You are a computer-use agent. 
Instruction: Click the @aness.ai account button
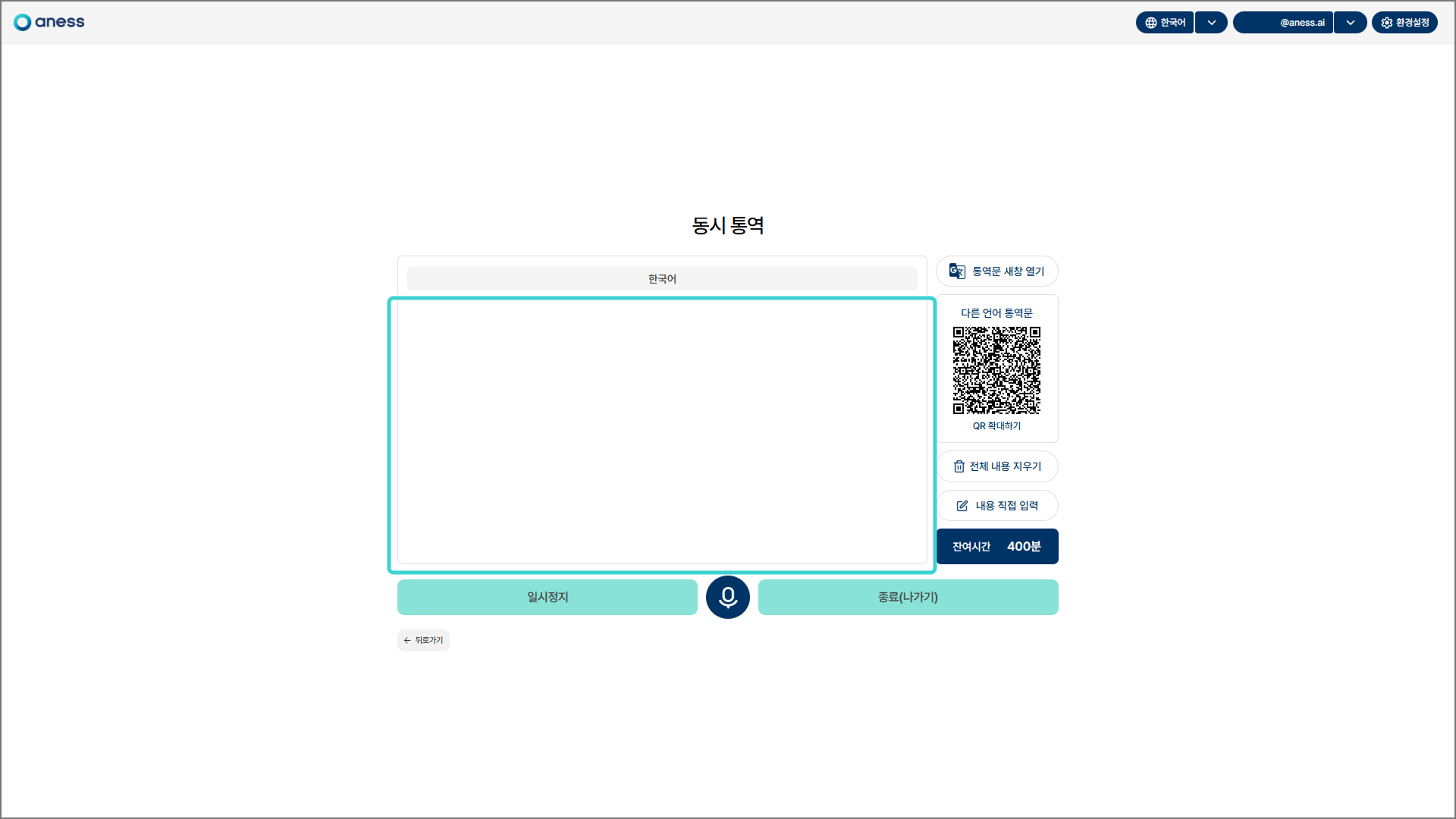click(x=1284, y=23)
